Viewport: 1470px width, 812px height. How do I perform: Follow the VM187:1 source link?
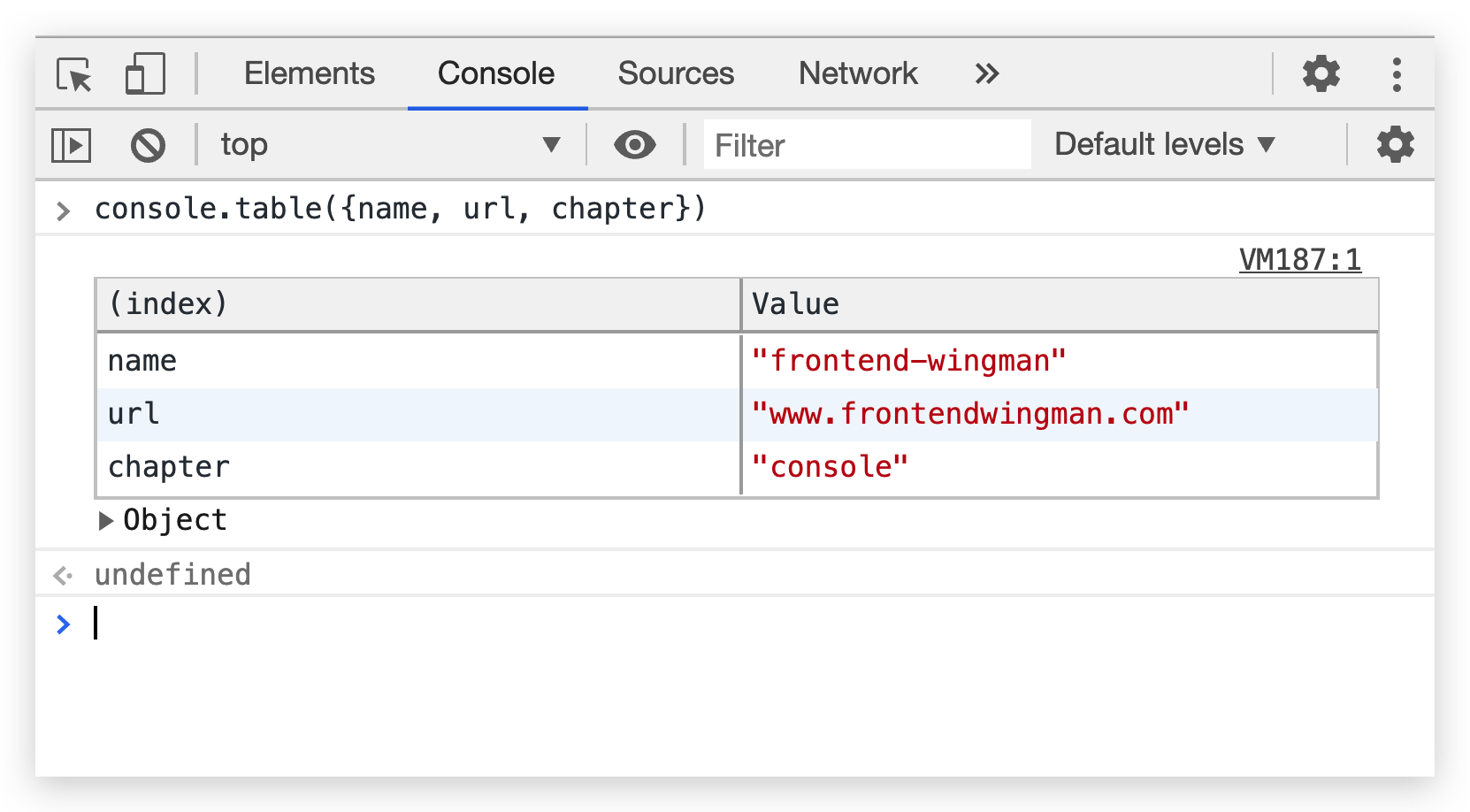pyautogui.click(x=1299, y=260)
